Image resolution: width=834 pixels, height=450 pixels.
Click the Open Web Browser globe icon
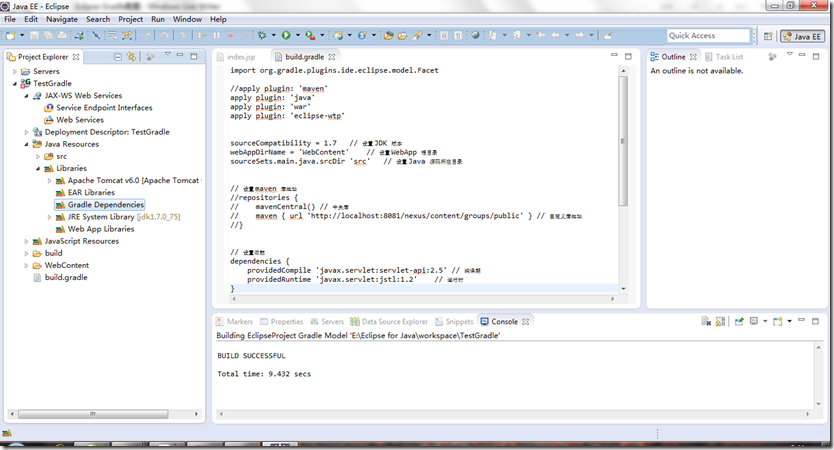click(x=475, y=36)
